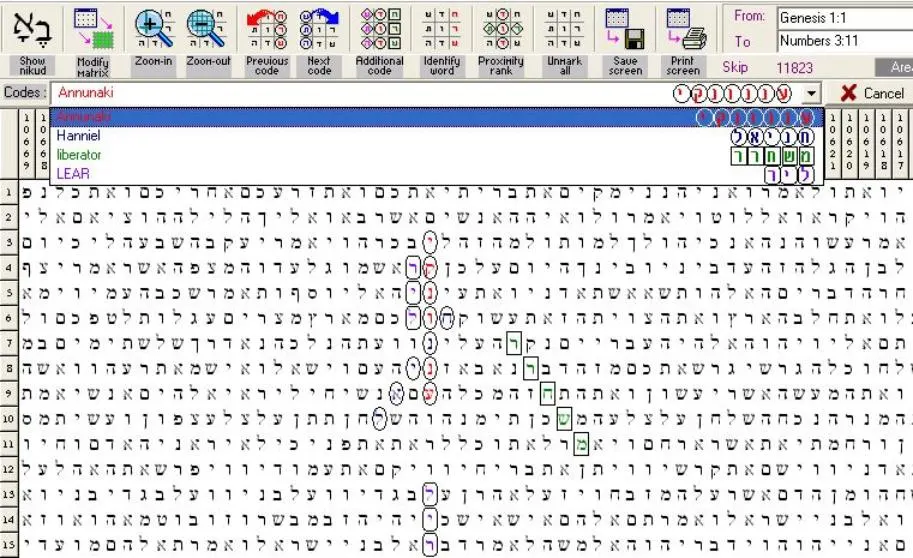Zoom out with the magnifier icon
Image resolution: width=913 pixels, height=558 pixels.
tap(207, 29)
